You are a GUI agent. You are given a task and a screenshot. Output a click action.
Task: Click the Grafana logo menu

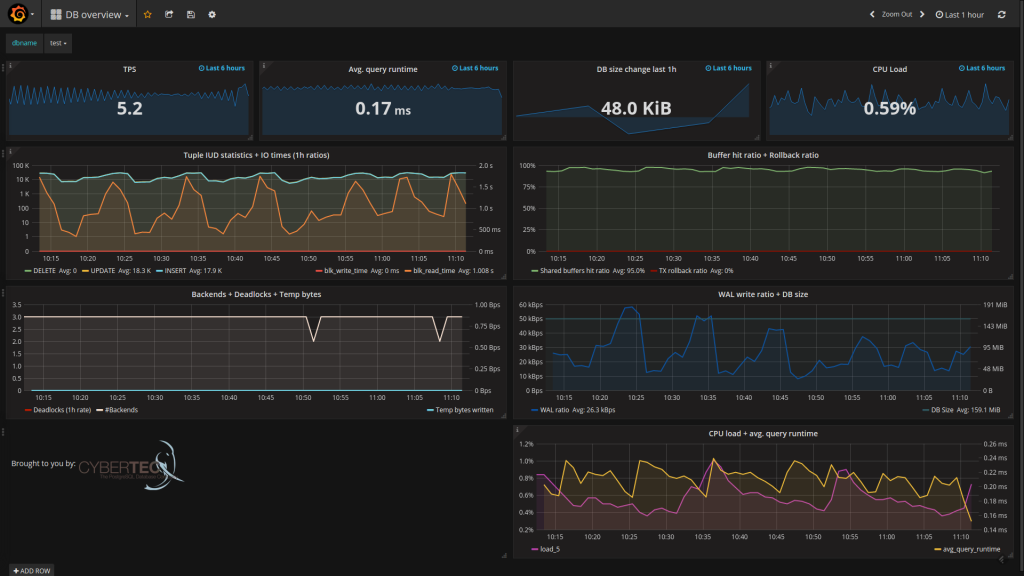coord(21,15)
